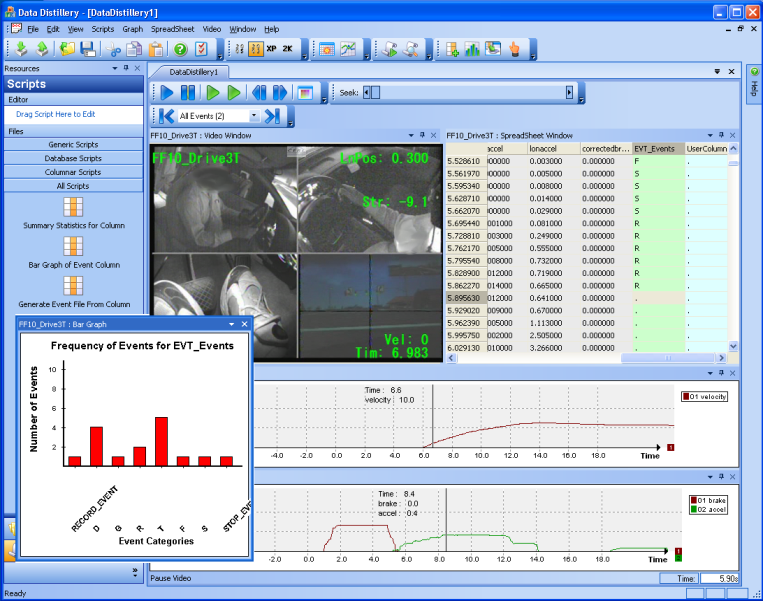Click Bar Graph of Event Column script icon

73,246
